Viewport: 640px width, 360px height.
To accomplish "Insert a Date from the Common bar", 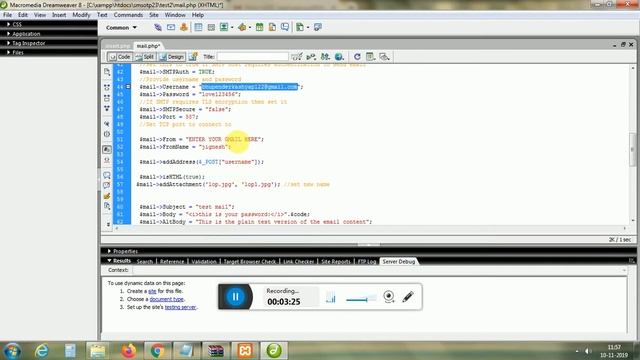I will 259,27.
